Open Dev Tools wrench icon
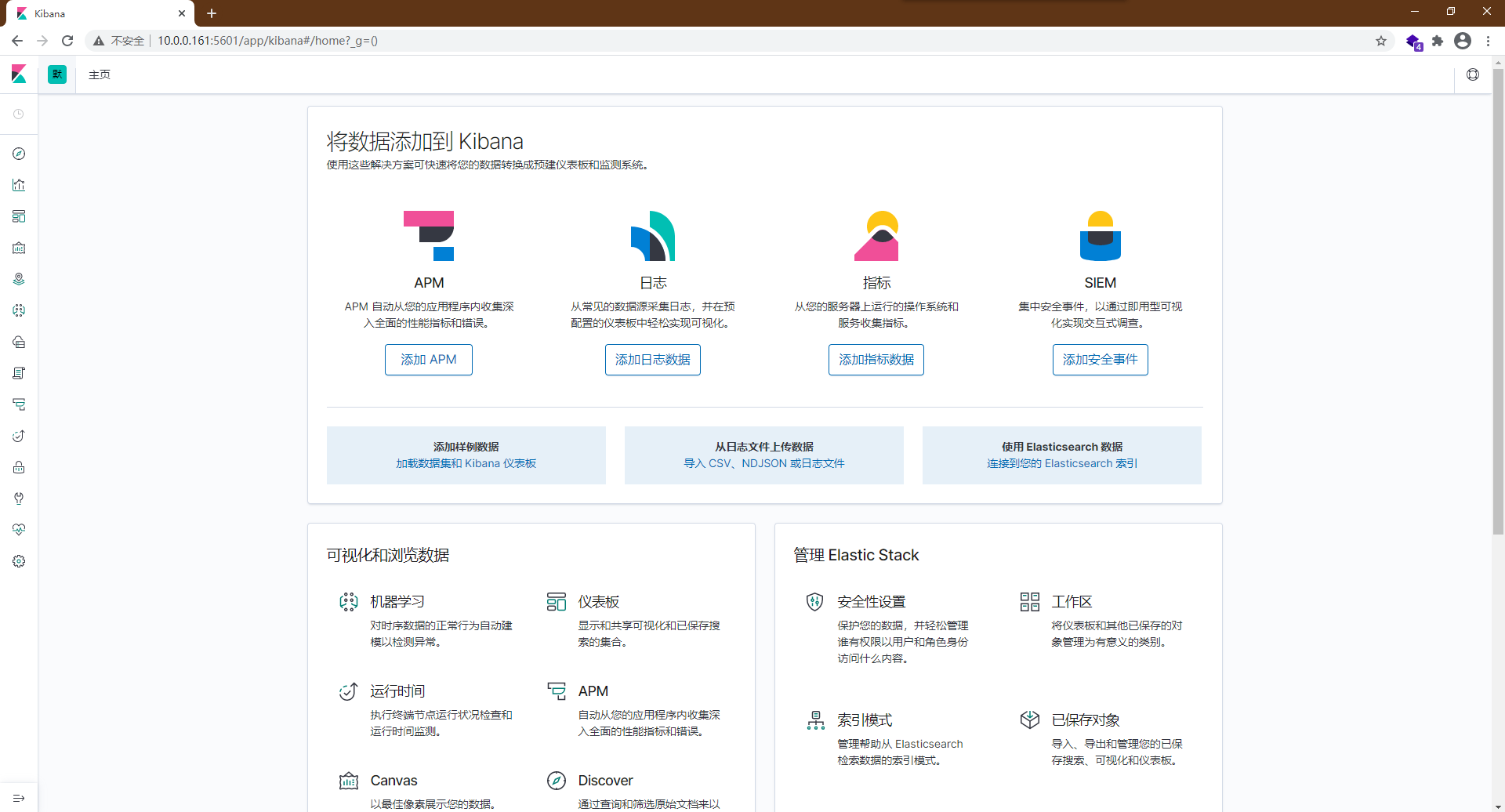Screen dimensions: 1505x812 pos(19,498)
